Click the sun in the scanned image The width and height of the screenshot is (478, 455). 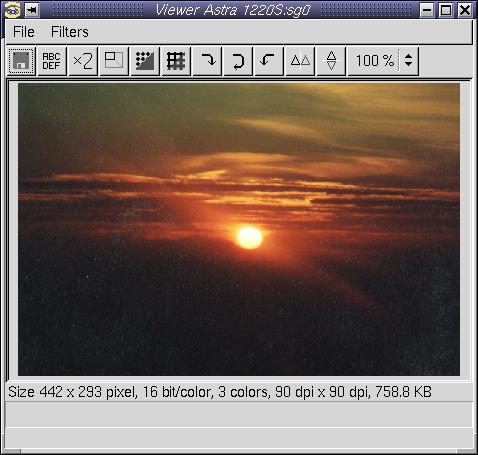(249, 238)
